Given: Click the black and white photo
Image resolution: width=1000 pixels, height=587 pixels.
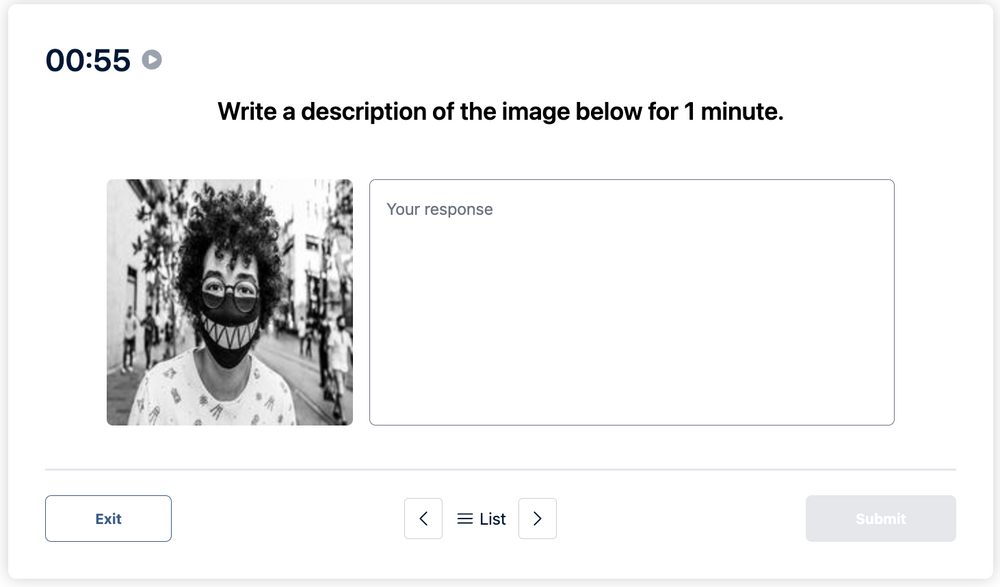Looking at the screenshot, I should [229, 301].
